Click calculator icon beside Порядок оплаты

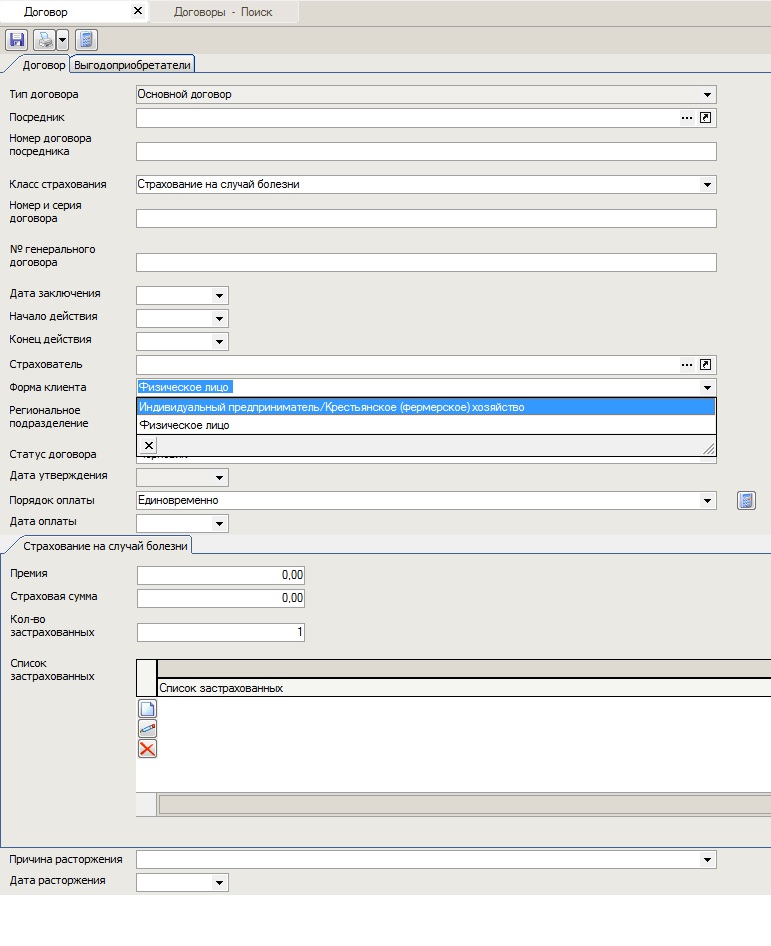pyautogui.click(x=745, y=500)
